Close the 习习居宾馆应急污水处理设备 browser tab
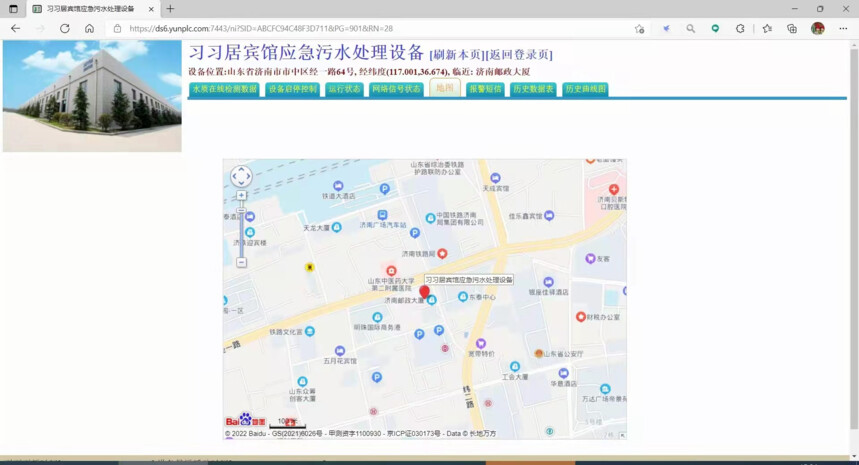Viewport: 859px width, 465px height. coord(151,9)
